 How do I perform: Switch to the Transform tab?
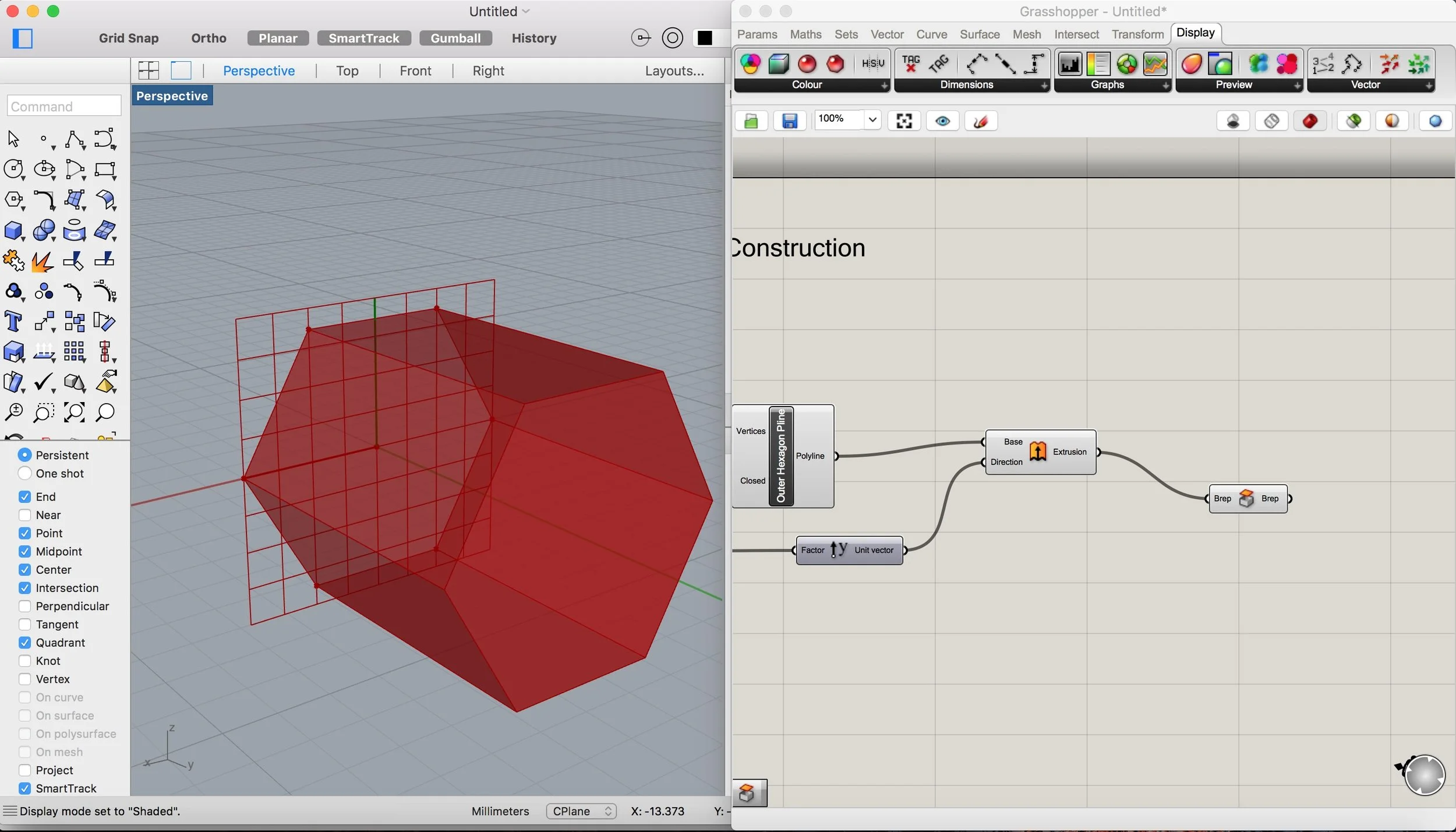pos(1137,34)
